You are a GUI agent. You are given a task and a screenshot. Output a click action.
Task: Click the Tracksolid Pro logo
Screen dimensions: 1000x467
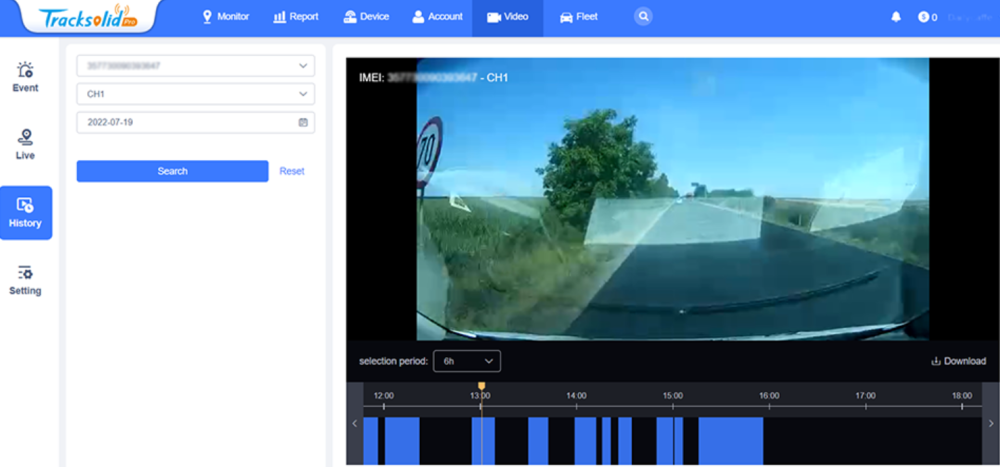83,17
